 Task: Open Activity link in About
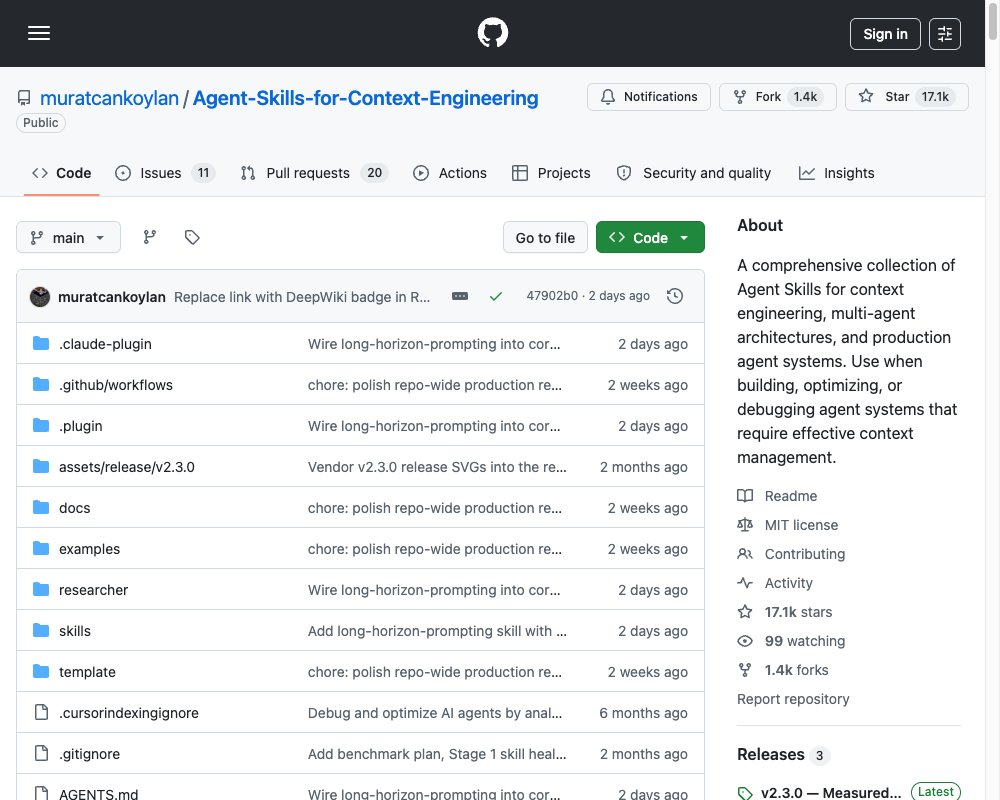tap(789, 583)
